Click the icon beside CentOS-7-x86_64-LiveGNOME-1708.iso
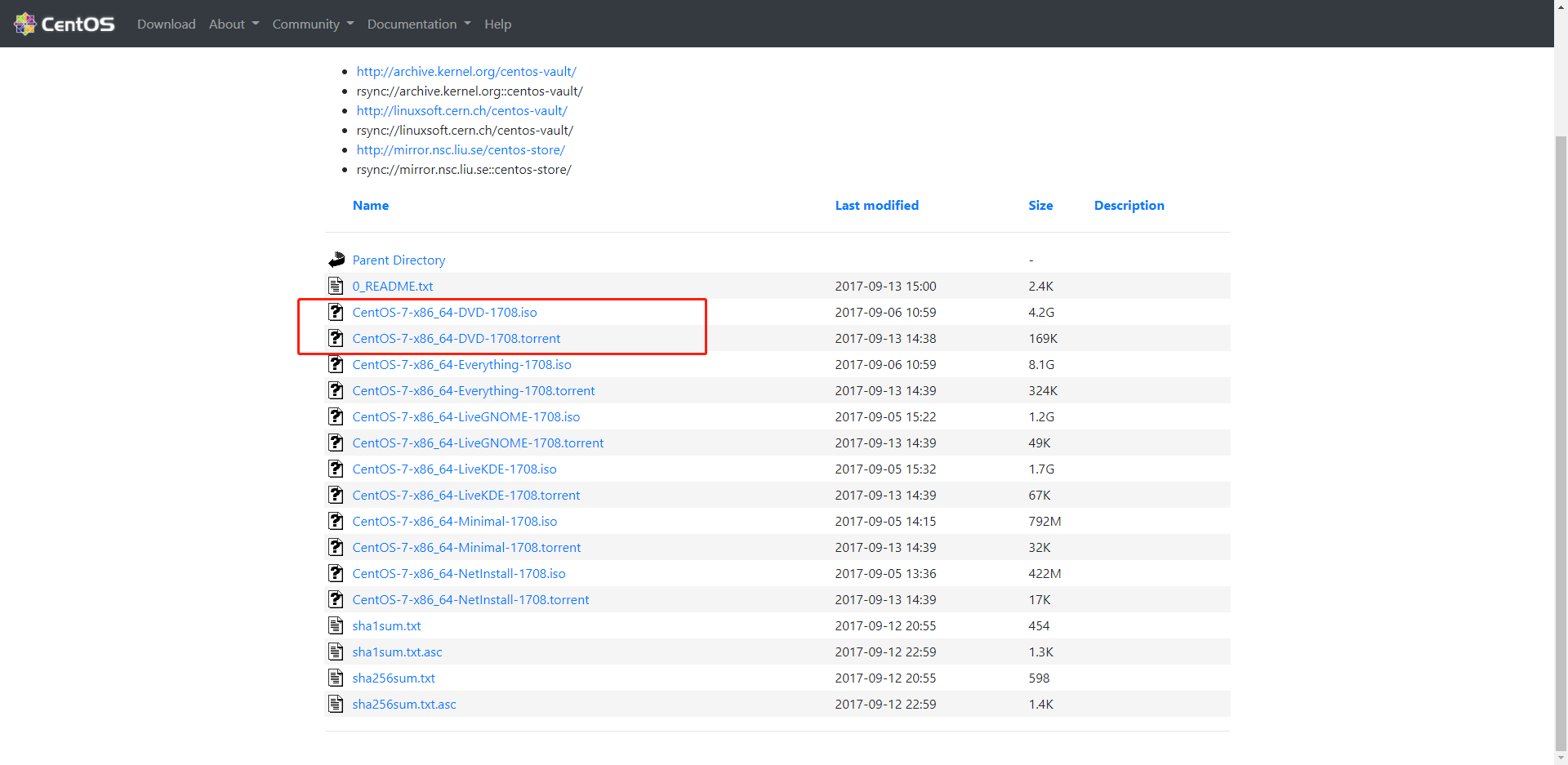The height and width of the screenshot is (765, 1568). [336, 416]
